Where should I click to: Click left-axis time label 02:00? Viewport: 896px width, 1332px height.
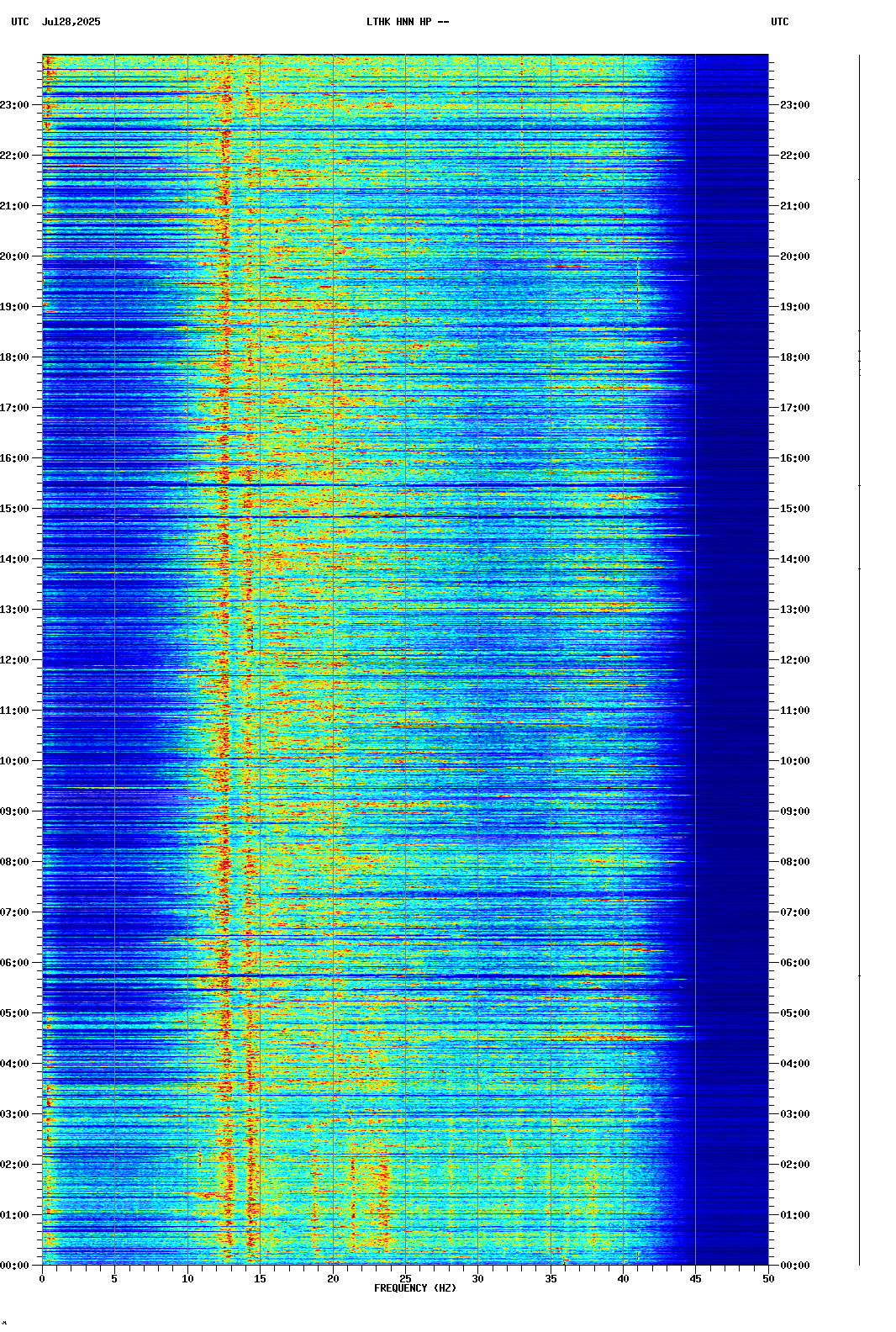tap(15, 1165)
